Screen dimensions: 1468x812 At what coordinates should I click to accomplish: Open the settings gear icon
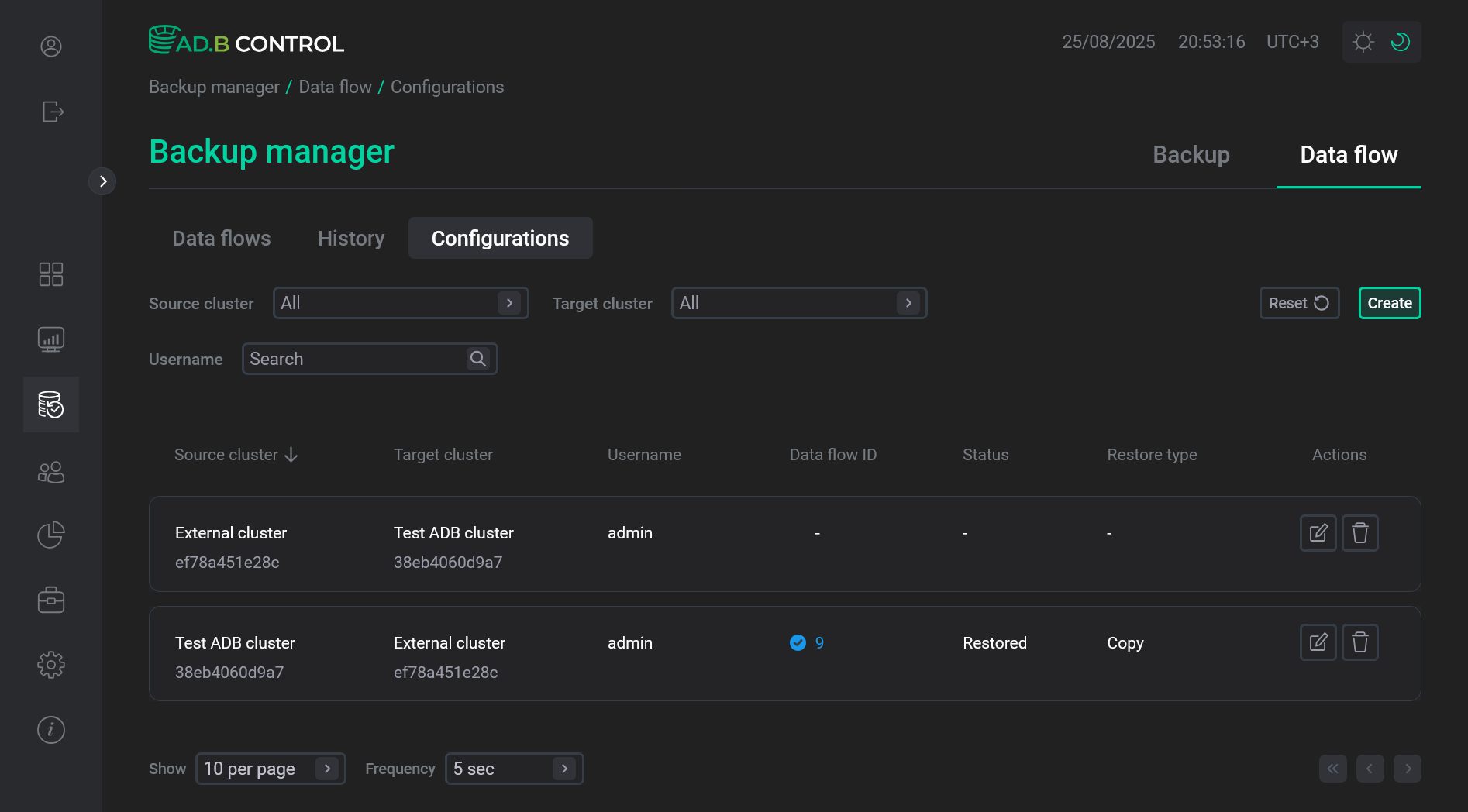(x=50, y=664)
